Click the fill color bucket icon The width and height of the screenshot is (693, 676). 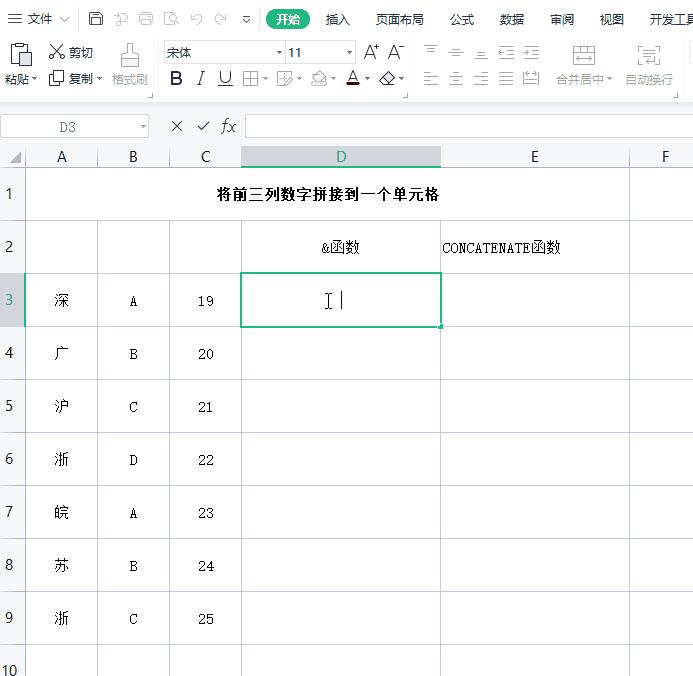click(x=319, y=79)
